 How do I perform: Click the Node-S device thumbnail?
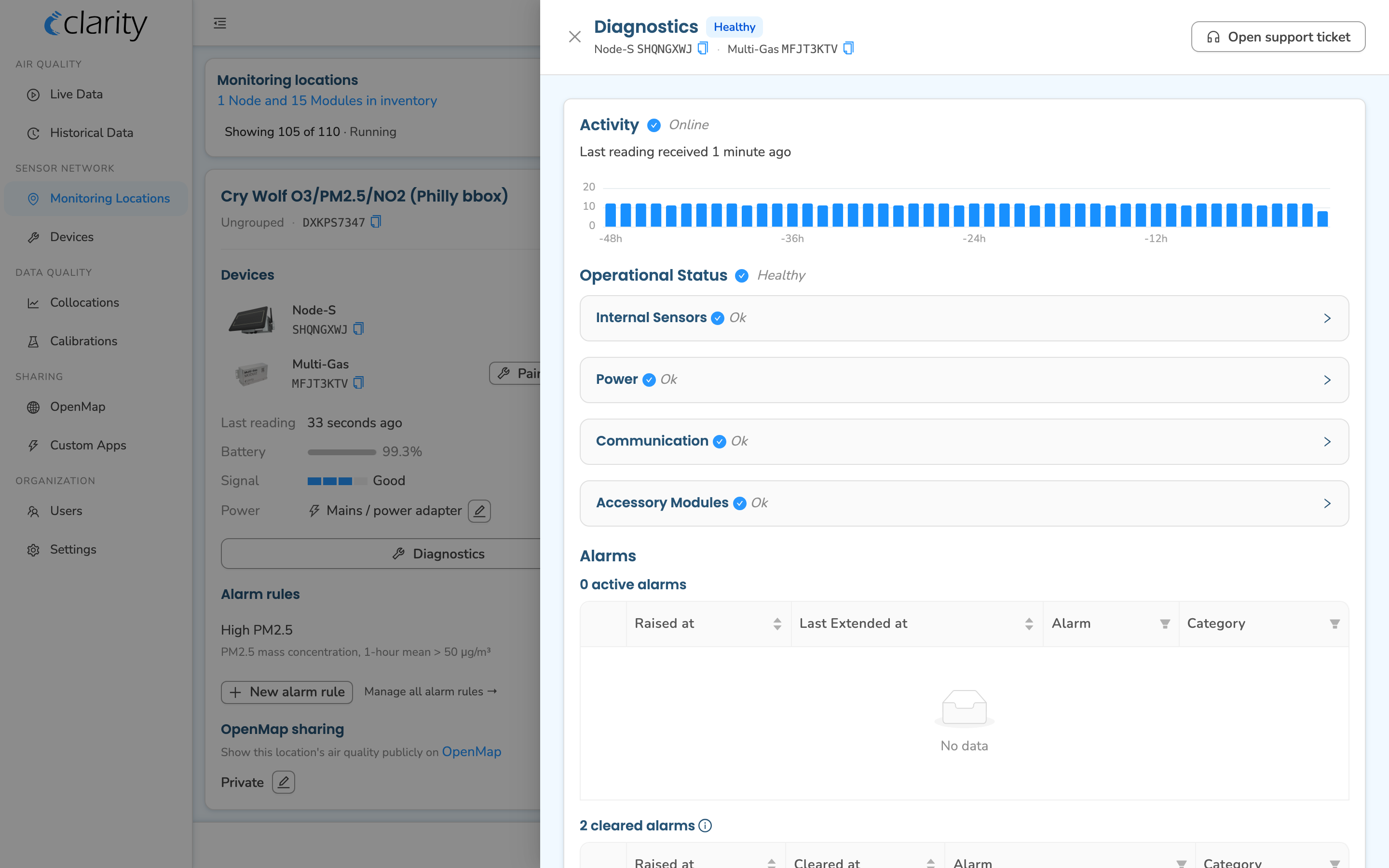pos(251,319)
